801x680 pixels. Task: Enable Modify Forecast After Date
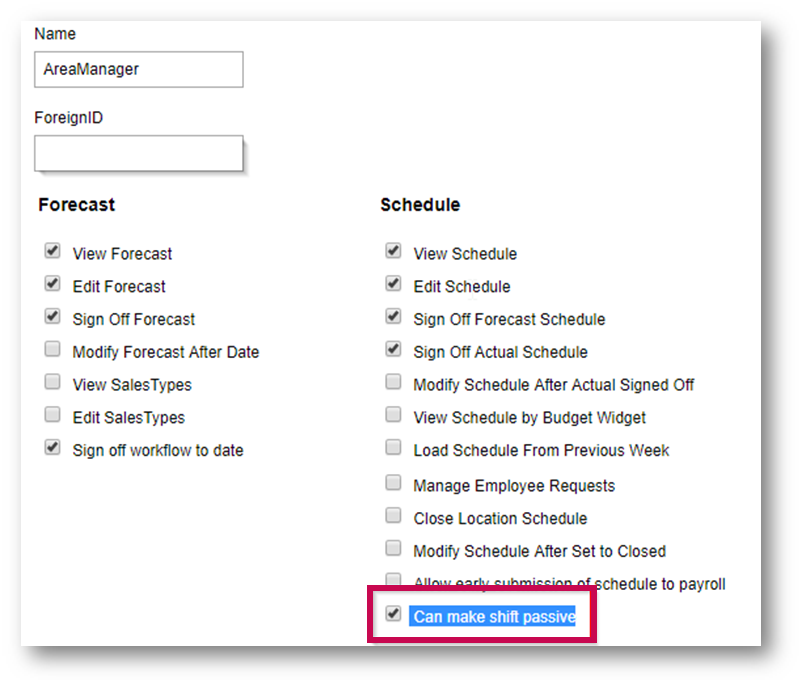point(52,350)
